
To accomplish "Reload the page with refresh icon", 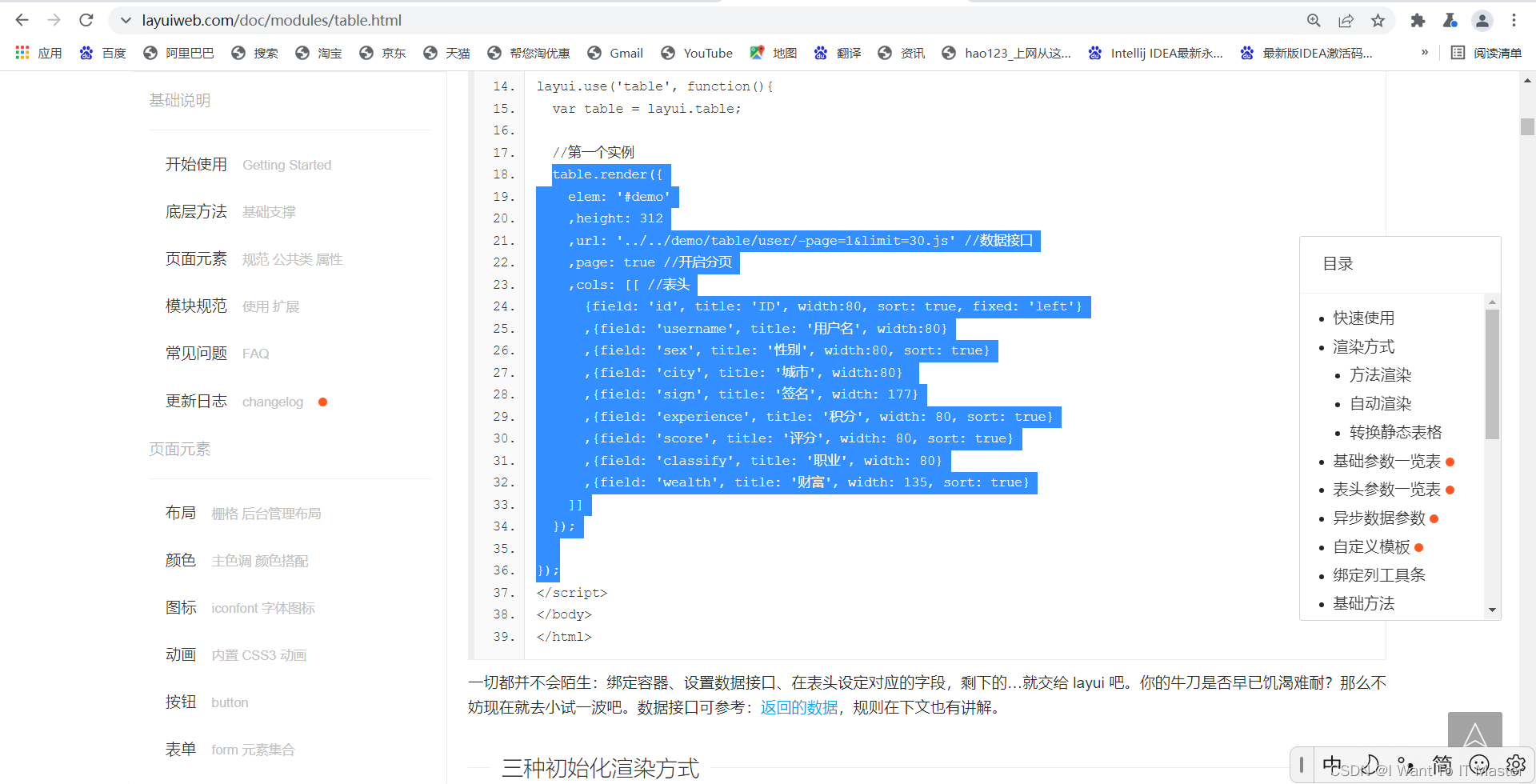I will point(86,20).
